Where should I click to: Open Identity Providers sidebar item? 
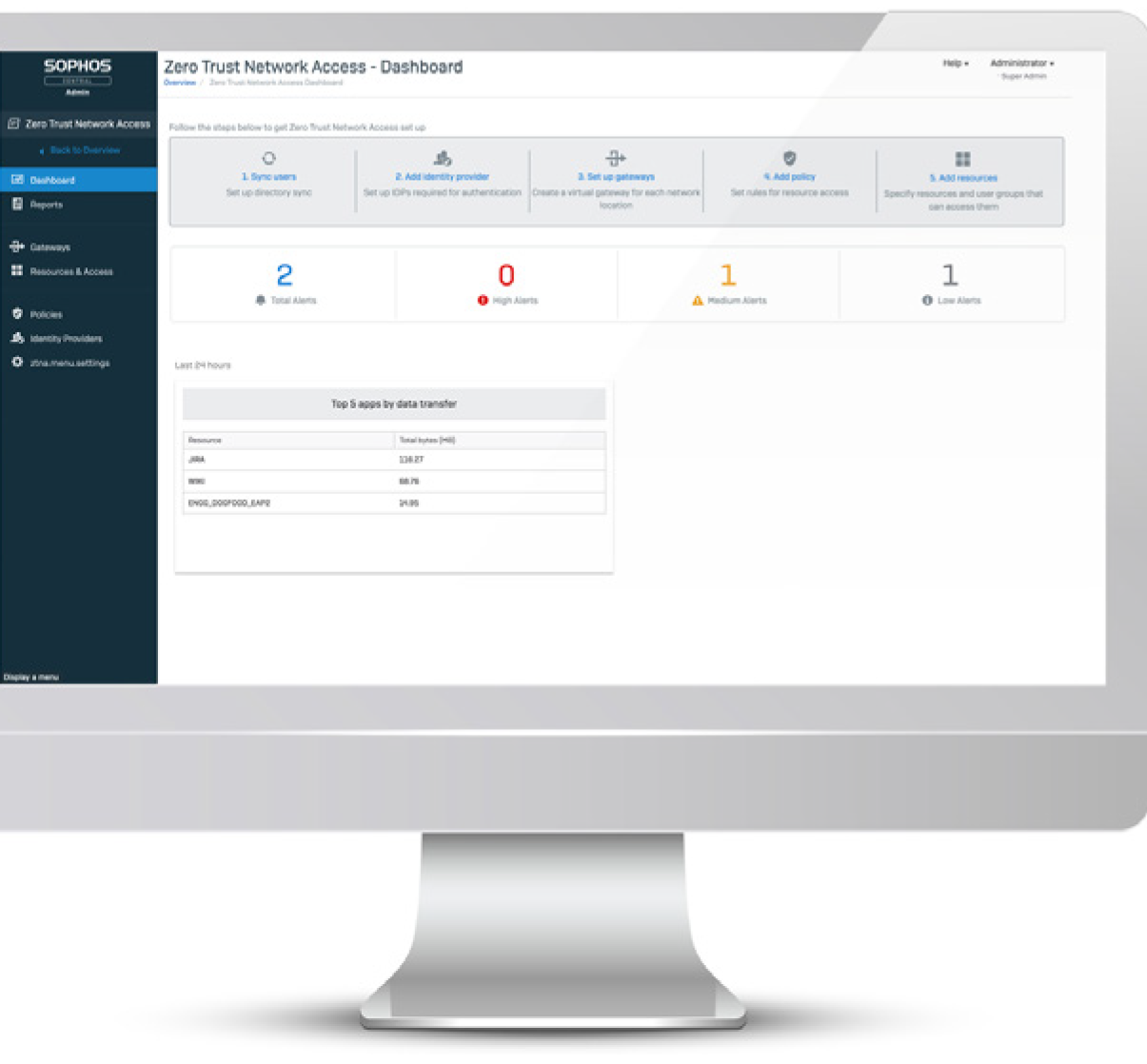pos(66,339)
